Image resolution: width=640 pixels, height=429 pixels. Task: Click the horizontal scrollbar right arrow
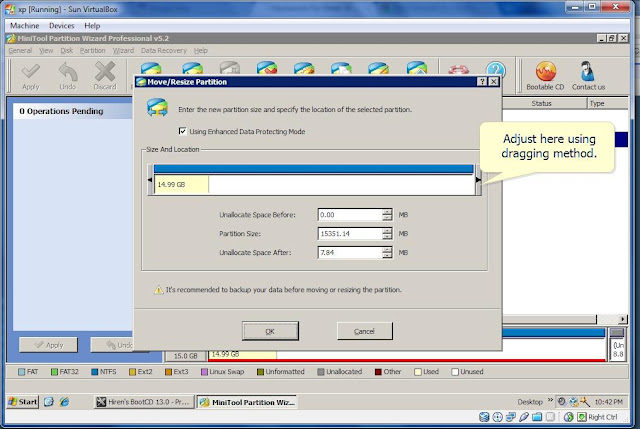(x=622, y=319)
